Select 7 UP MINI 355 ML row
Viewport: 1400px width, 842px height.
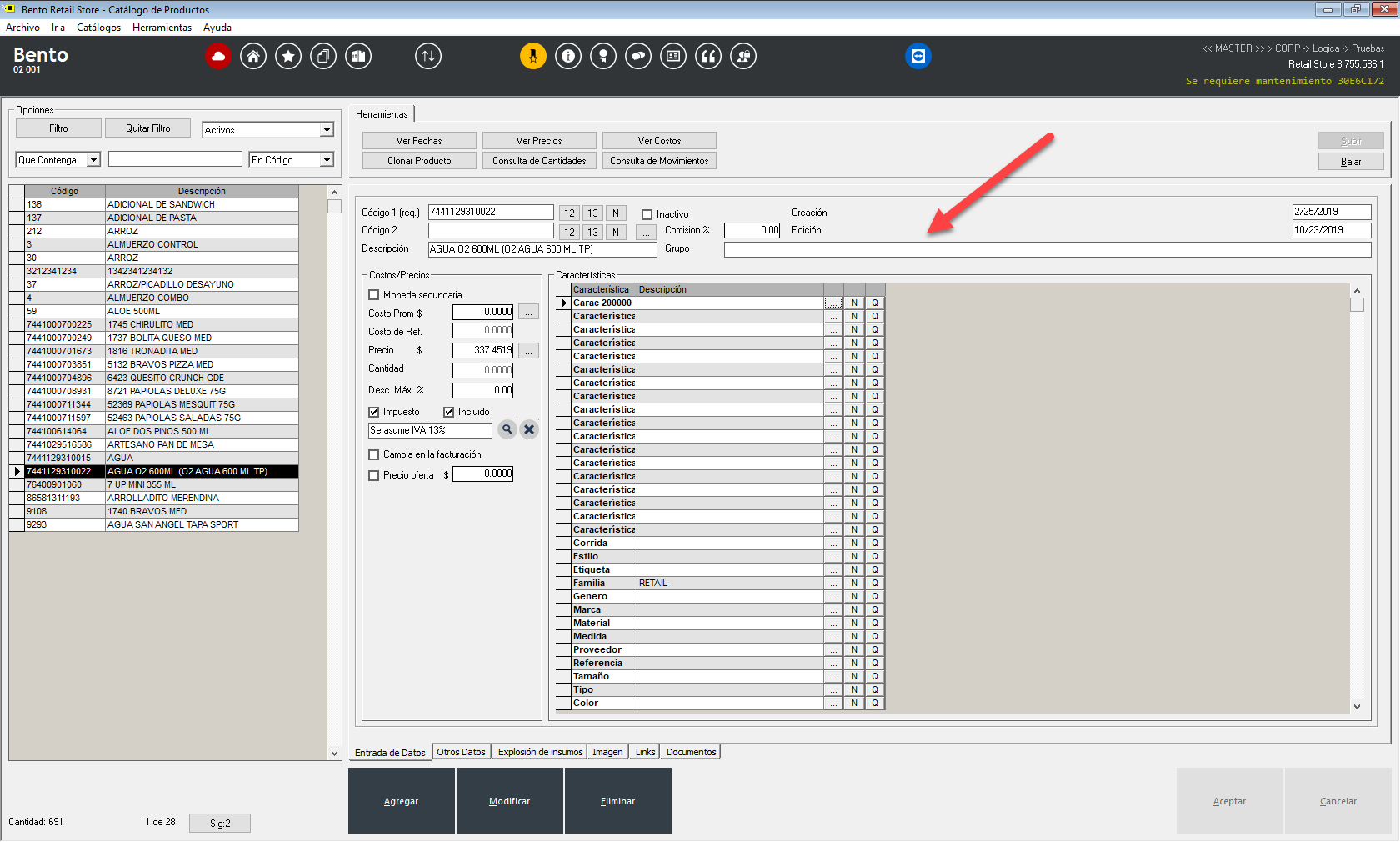[x=154, y=484]
